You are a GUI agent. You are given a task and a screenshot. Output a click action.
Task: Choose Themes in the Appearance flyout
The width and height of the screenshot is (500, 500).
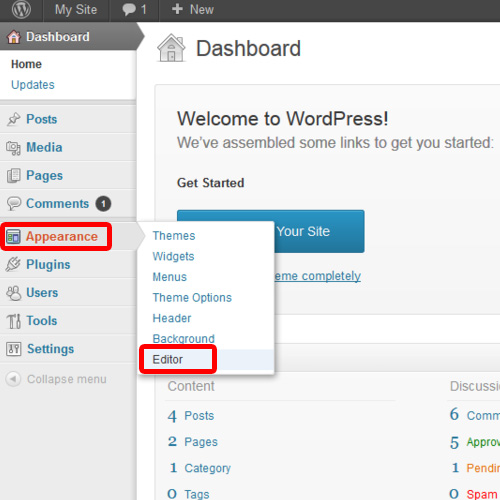pos(174,236)
